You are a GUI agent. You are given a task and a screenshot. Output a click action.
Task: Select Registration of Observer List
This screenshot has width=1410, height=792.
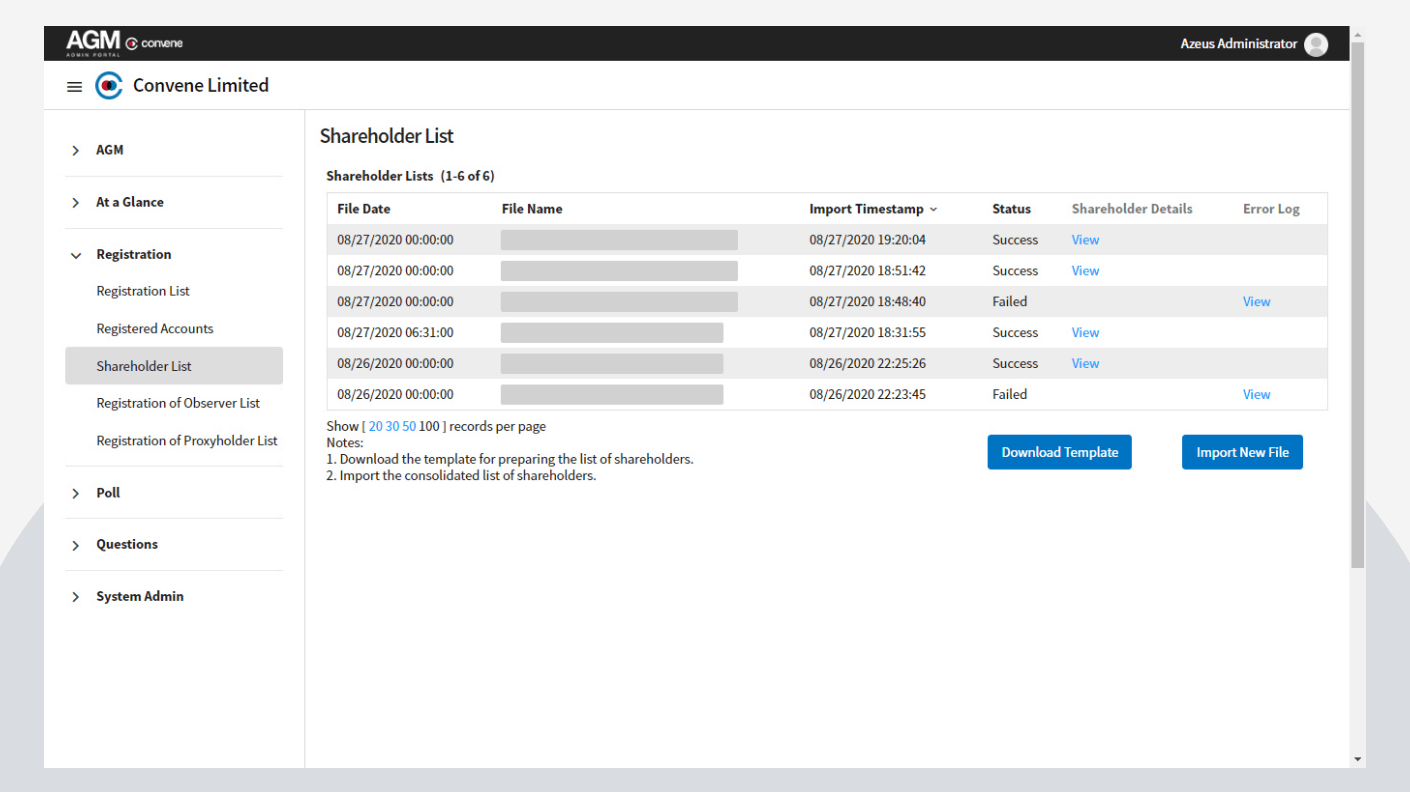coord(178,403)
